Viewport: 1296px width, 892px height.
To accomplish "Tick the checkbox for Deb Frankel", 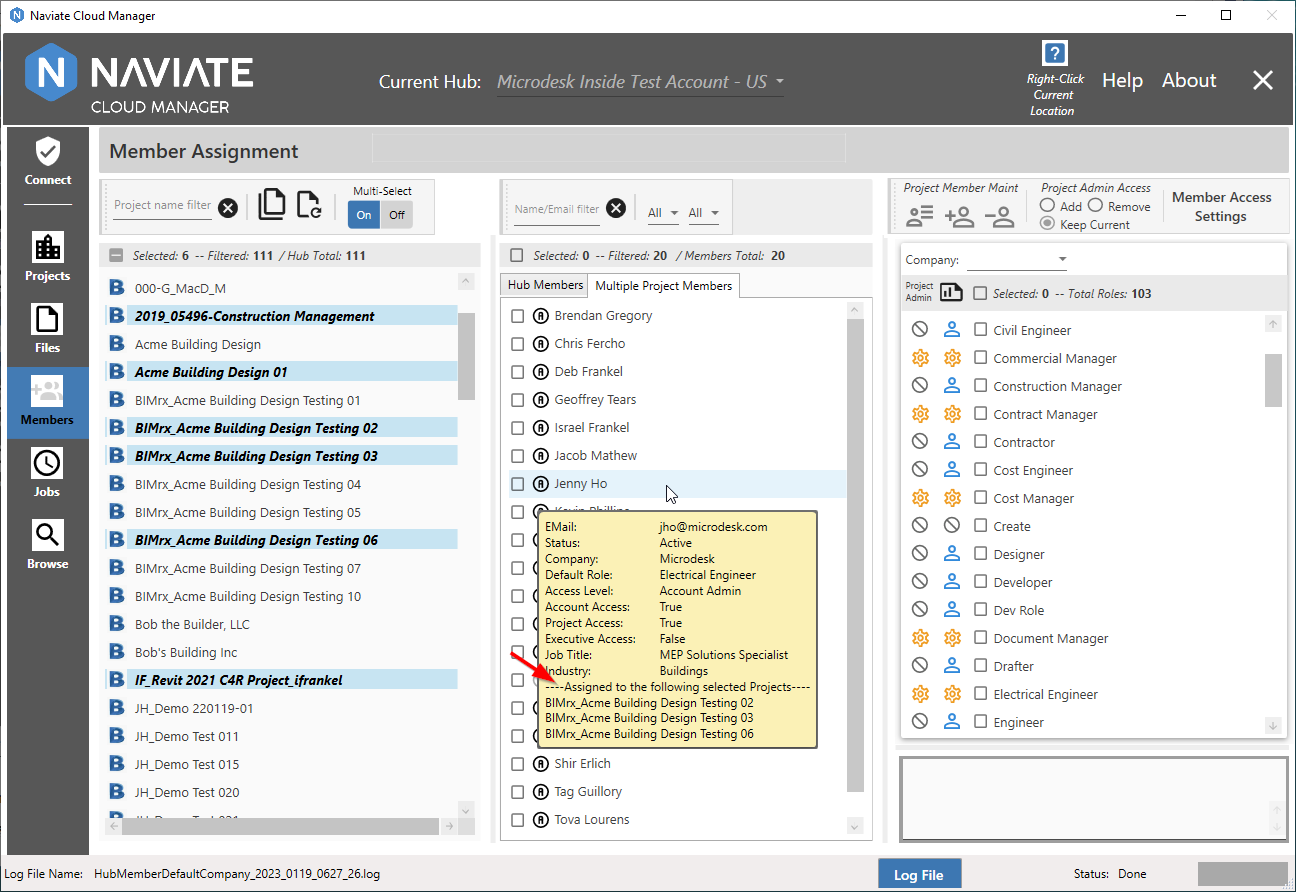I will [518, 372].
